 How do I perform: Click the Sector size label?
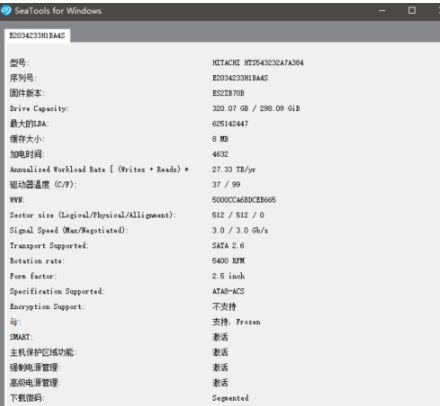[93, 215]
